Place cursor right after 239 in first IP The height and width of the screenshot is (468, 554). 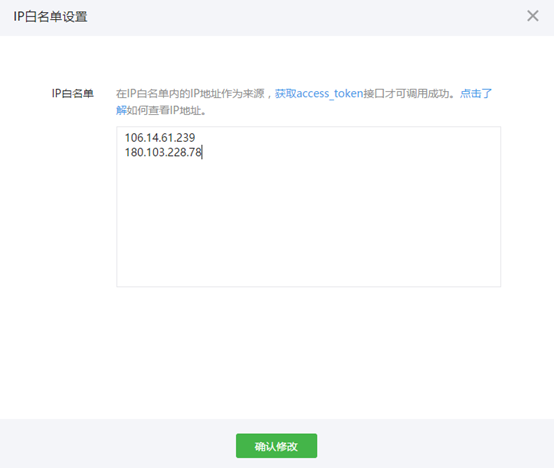click(x=196, y=137)
